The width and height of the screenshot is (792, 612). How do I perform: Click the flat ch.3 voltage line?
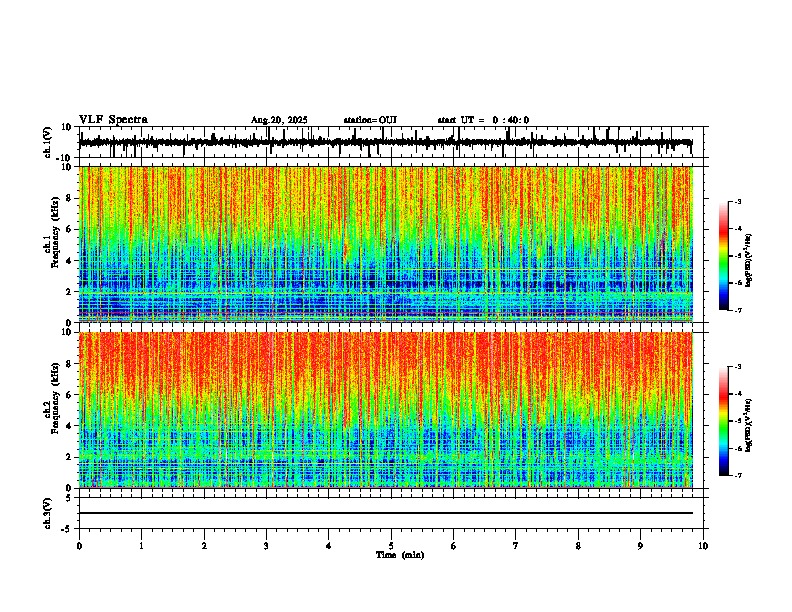[385, 513]
